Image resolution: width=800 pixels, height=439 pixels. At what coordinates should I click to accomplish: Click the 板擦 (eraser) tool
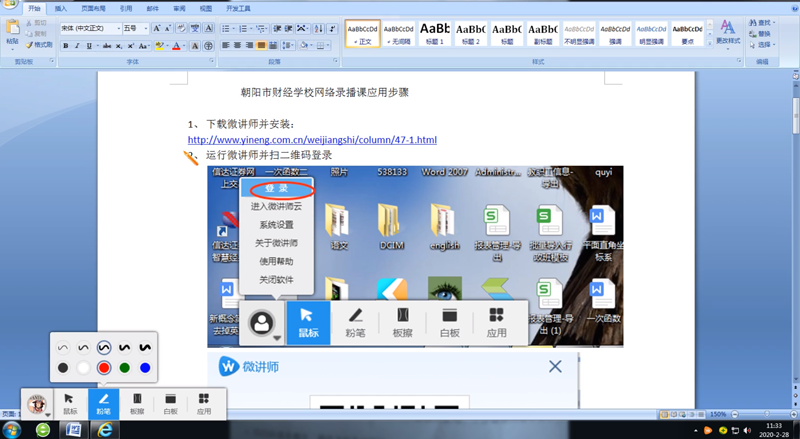[137, 402]
